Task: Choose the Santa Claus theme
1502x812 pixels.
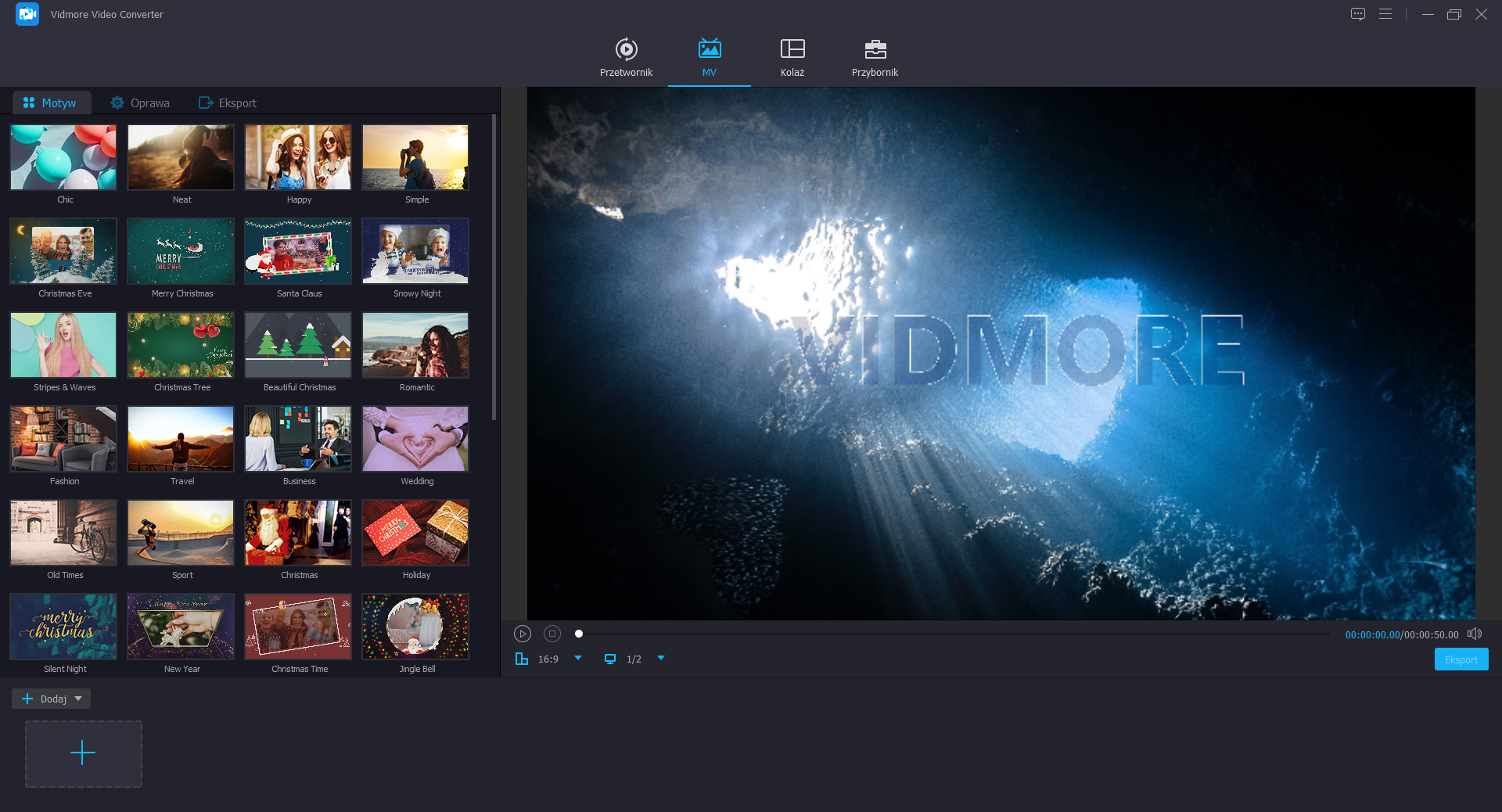Action: pyautogui.click(x=298, y=251)
